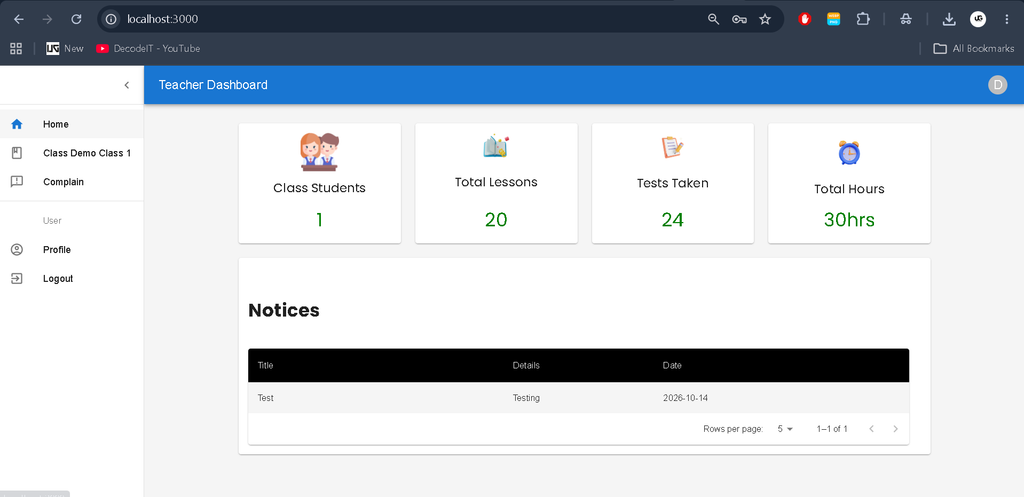The width and height of the screenshot is (1024, 497).
Task: Open the Chrome three-dot menu
Action: 1006,20
